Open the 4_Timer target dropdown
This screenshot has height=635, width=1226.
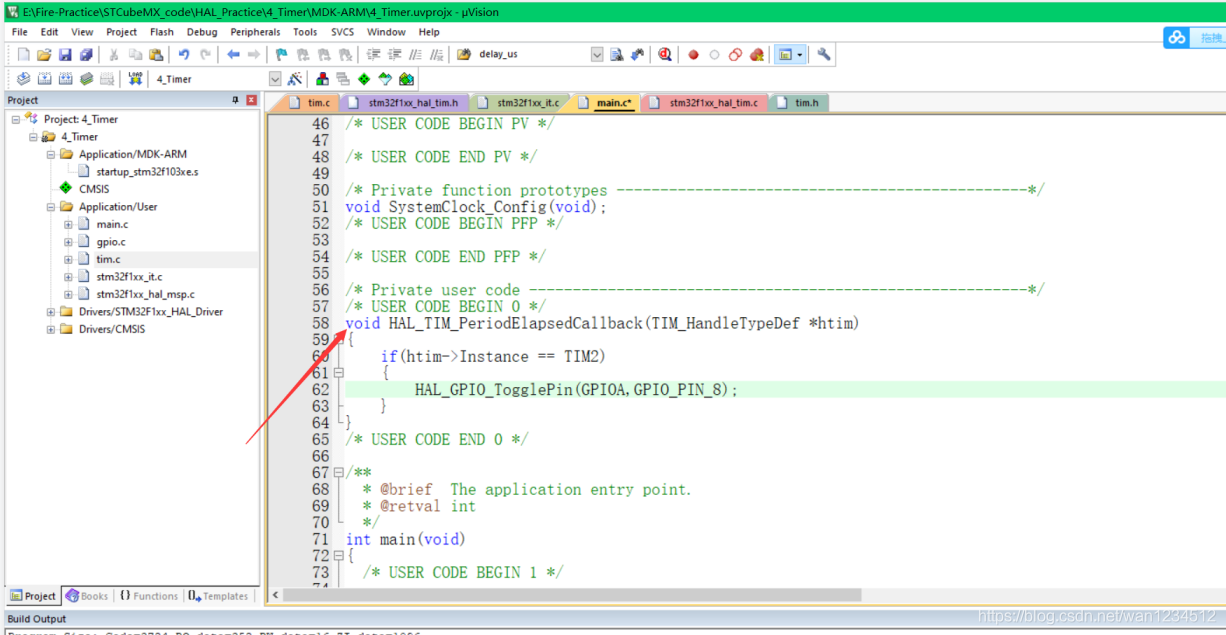click(x=275, y=79)
